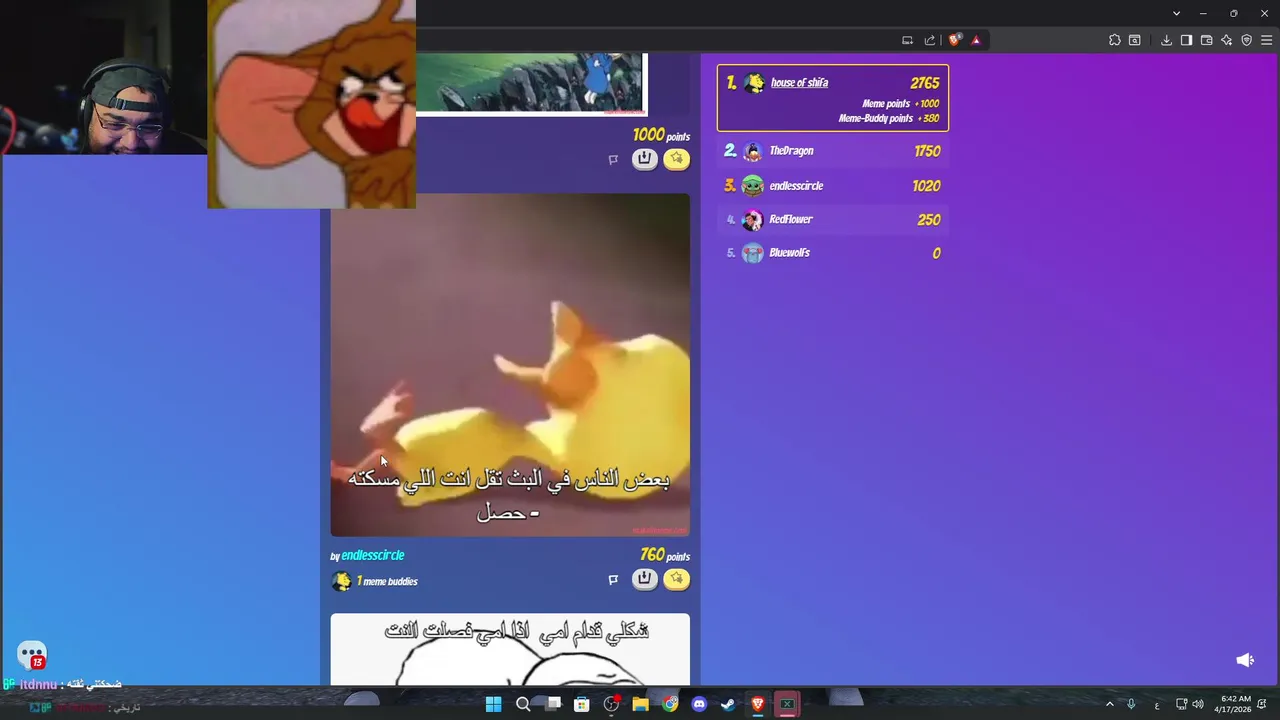1280x720 pixels.
Task: Click the '1 meme buddies' text
Action: click(387, 581)
